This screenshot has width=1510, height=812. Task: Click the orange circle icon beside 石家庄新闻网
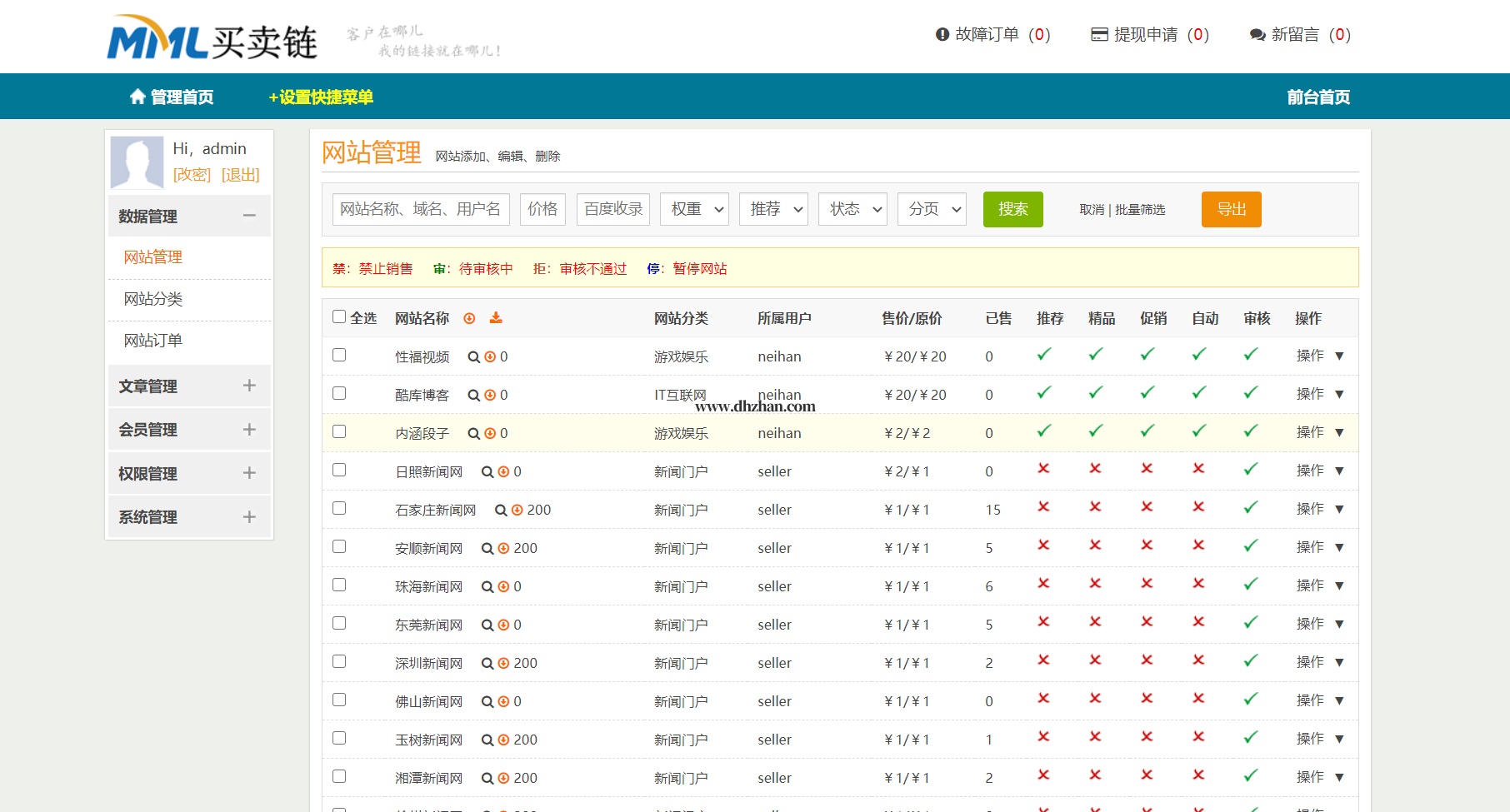coord(517,511)
